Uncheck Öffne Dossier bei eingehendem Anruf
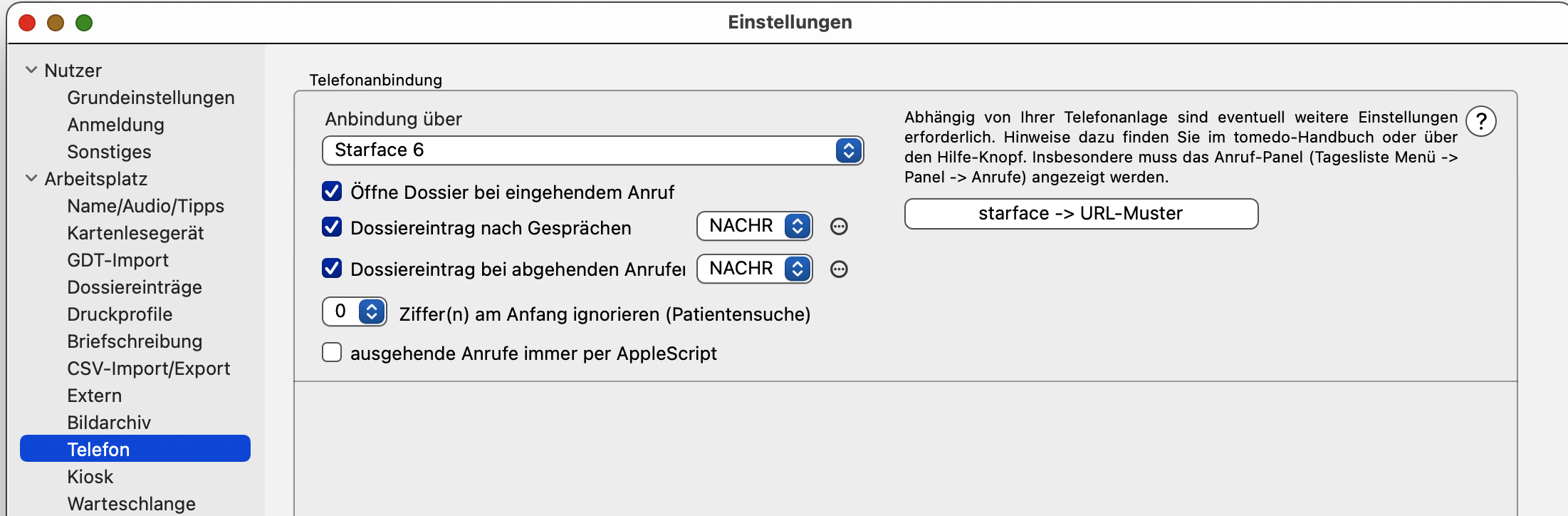Image resolution: width=1568 pixels, height=516 pixels. tap(332, 191)
